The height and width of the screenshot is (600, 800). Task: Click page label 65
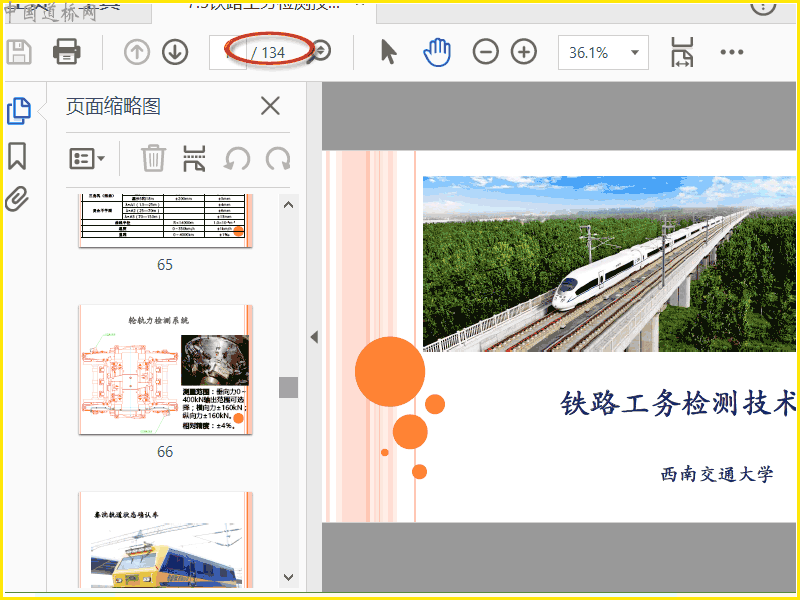click(x=165, y=264)
